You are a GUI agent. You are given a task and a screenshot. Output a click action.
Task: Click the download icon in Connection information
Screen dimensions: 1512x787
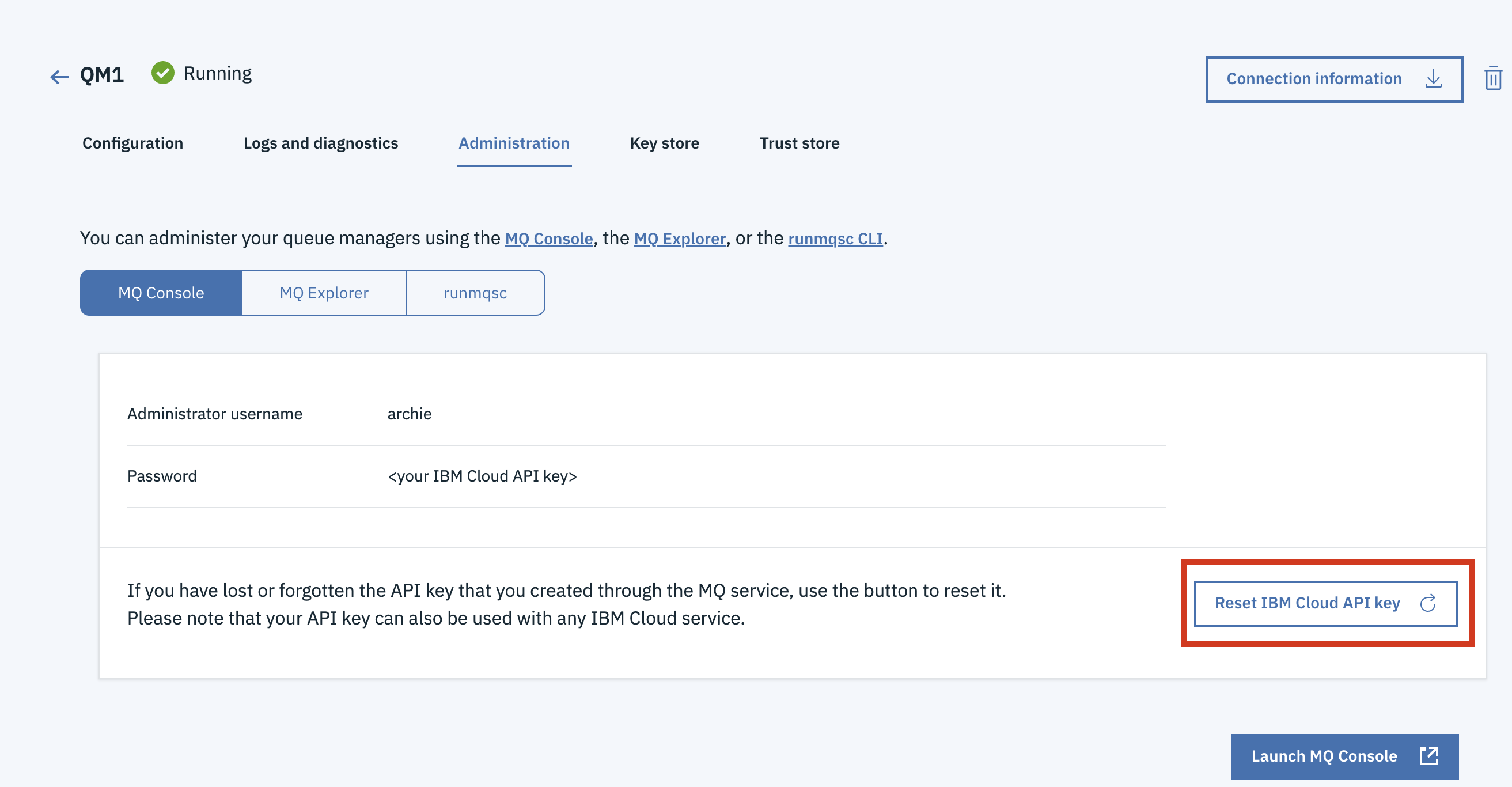click(x=1433, y=78)
